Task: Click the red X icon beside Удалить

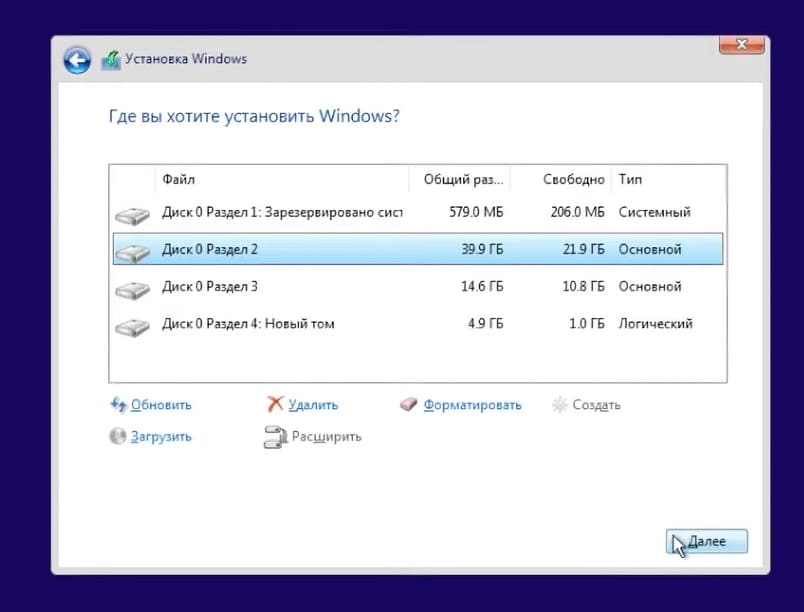Action: click(275, 404)
